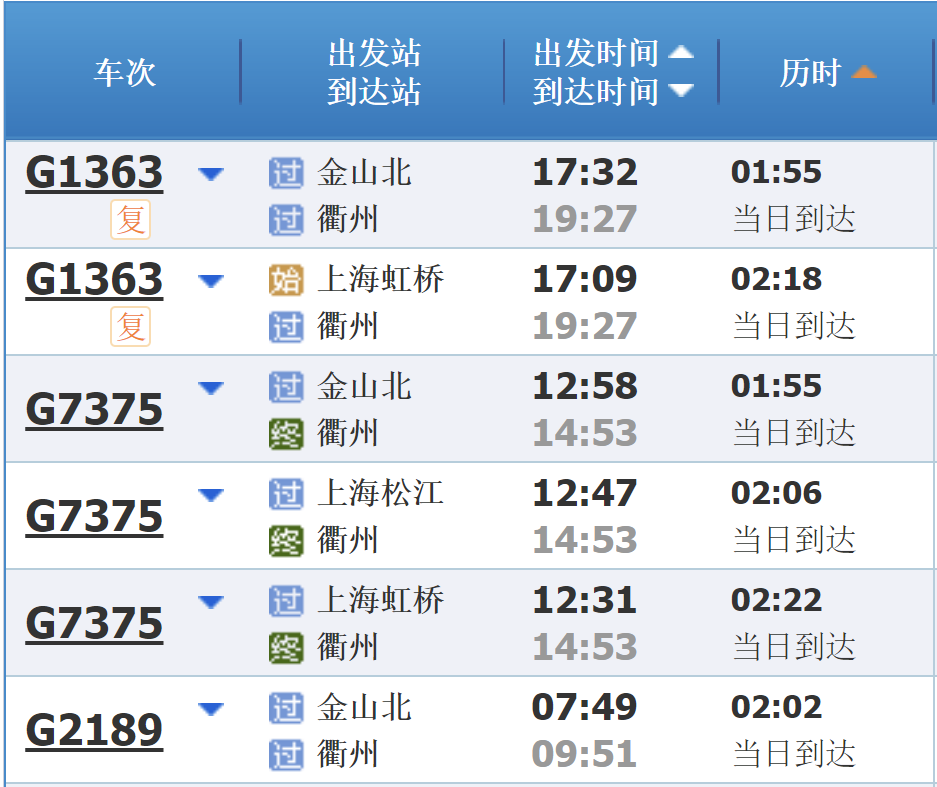The image size is (937, 787).
Task: Toggle descending sort on 到达时间
Action: pyautogui.click(x=682, y=88)
